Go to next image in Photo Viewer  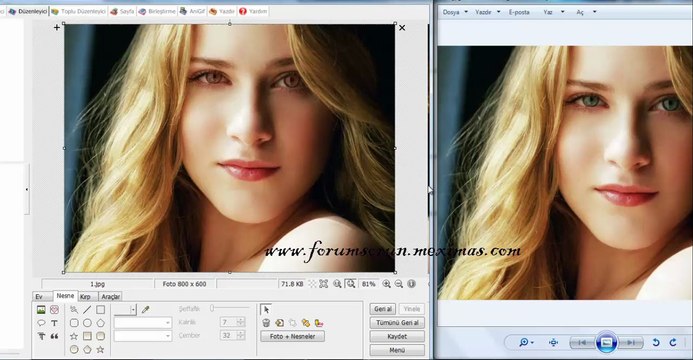[631, 342]
